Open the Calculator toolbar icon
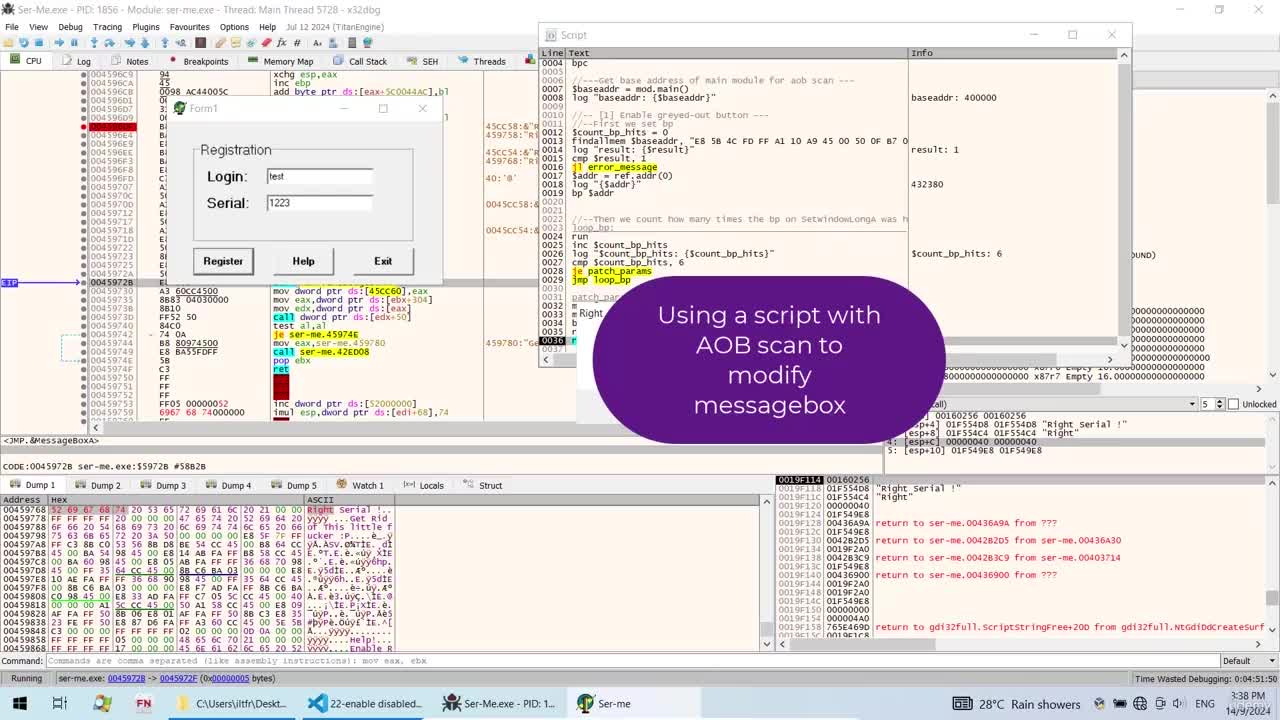 352,43
